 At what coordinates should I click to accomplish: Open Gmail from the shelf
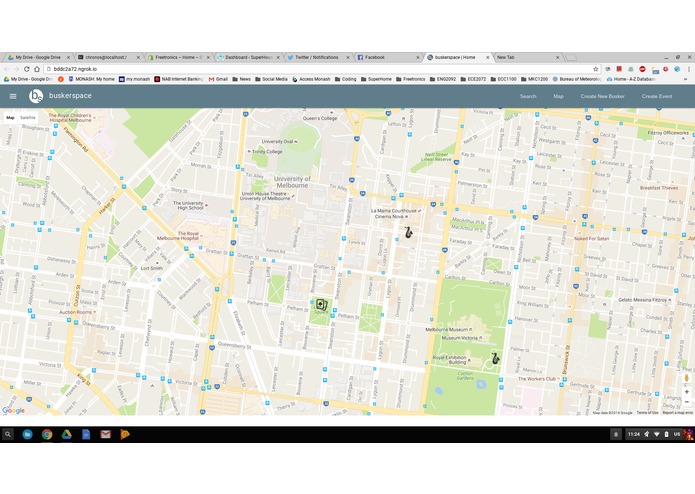(105, 434)
